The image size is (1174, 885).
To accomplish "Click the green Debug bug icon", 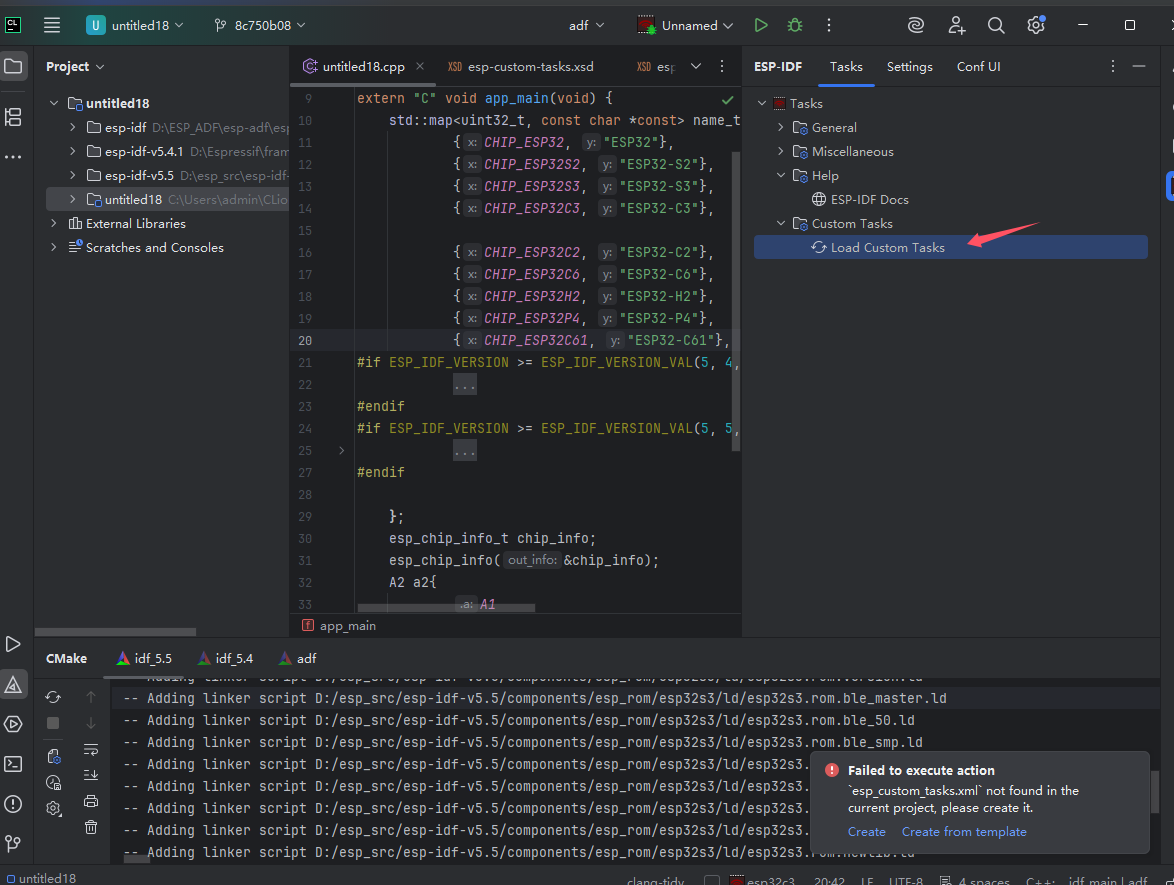I will pyautogui.click(x=794, y=25).
